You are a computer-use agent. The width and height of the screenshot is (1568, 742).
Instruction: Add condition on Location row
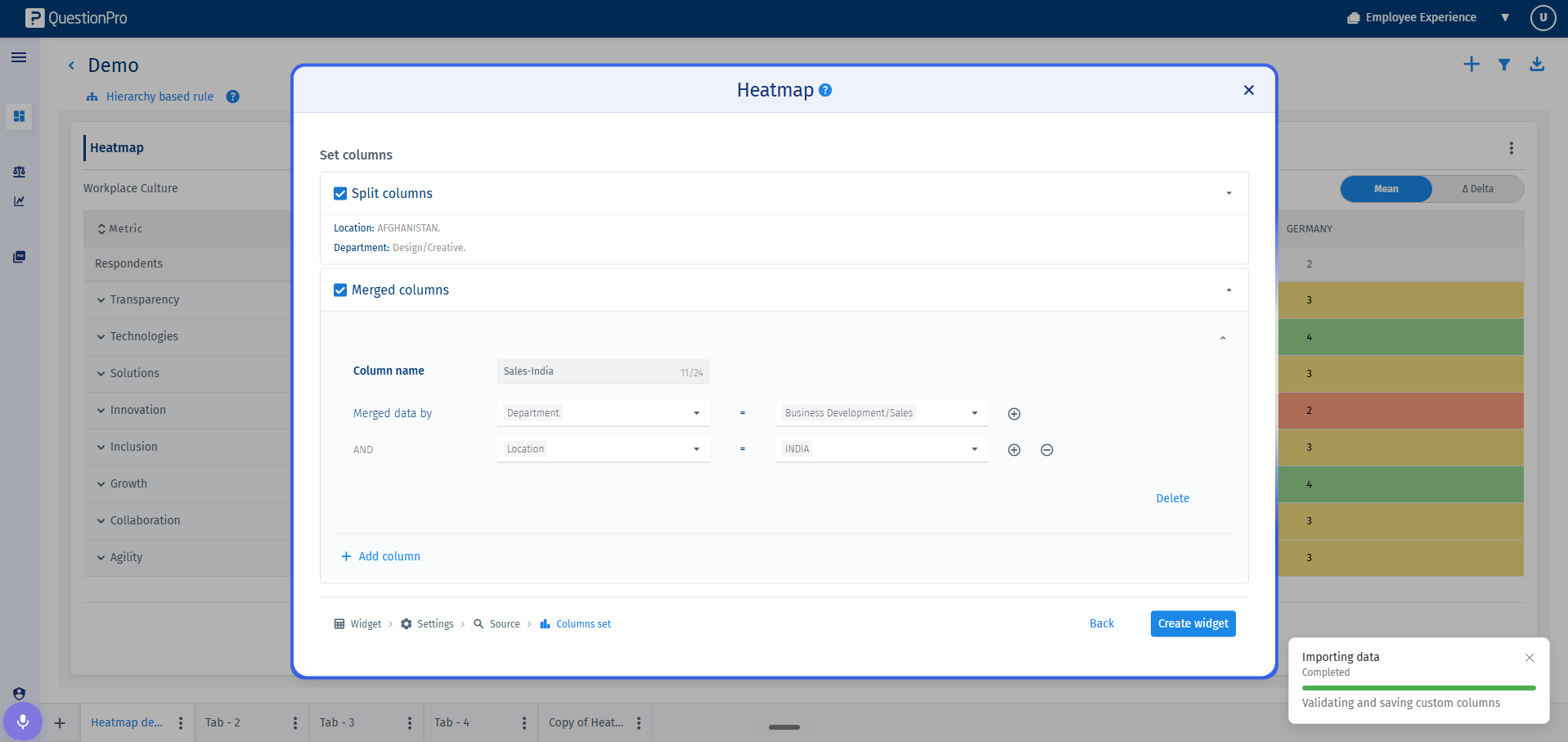1014,450
